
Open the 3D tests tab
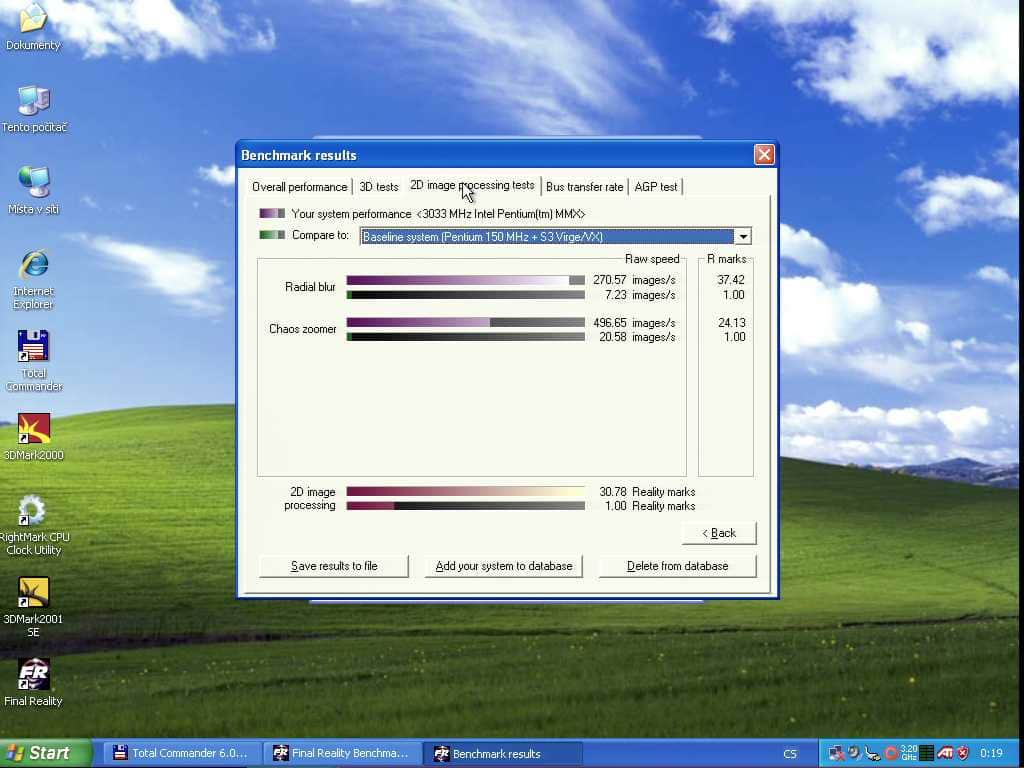pyautogui.click(x=379, y=187)
